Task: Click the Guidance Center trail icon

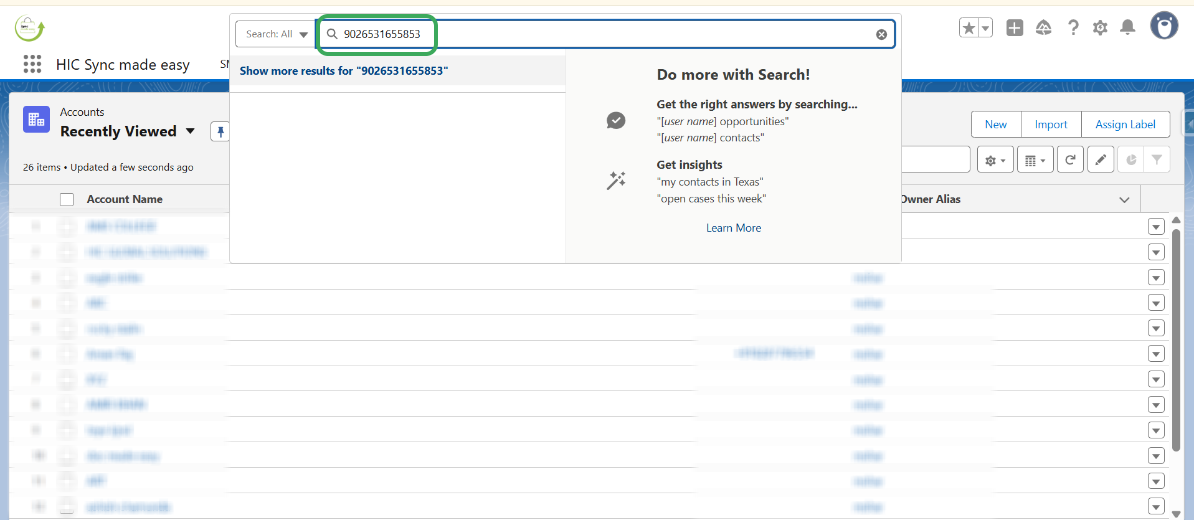Action: point(1043,28)
